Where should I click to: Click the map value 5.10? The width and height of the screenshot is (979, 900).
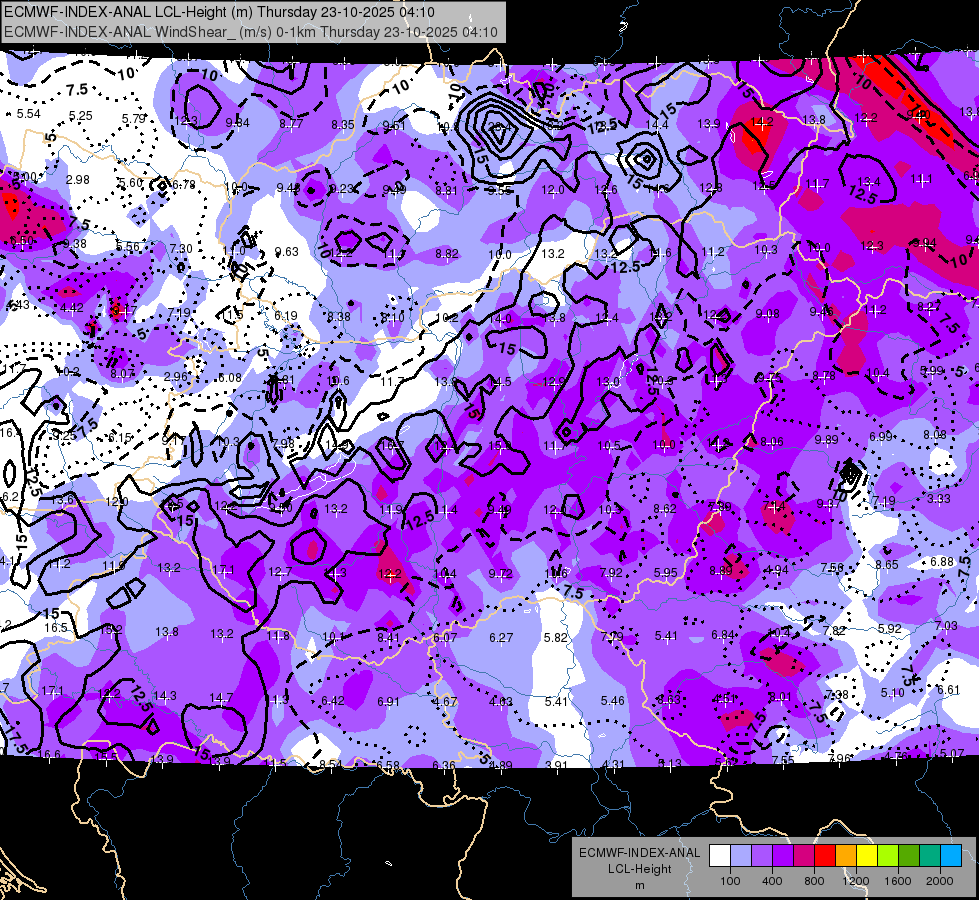[893, 693]
